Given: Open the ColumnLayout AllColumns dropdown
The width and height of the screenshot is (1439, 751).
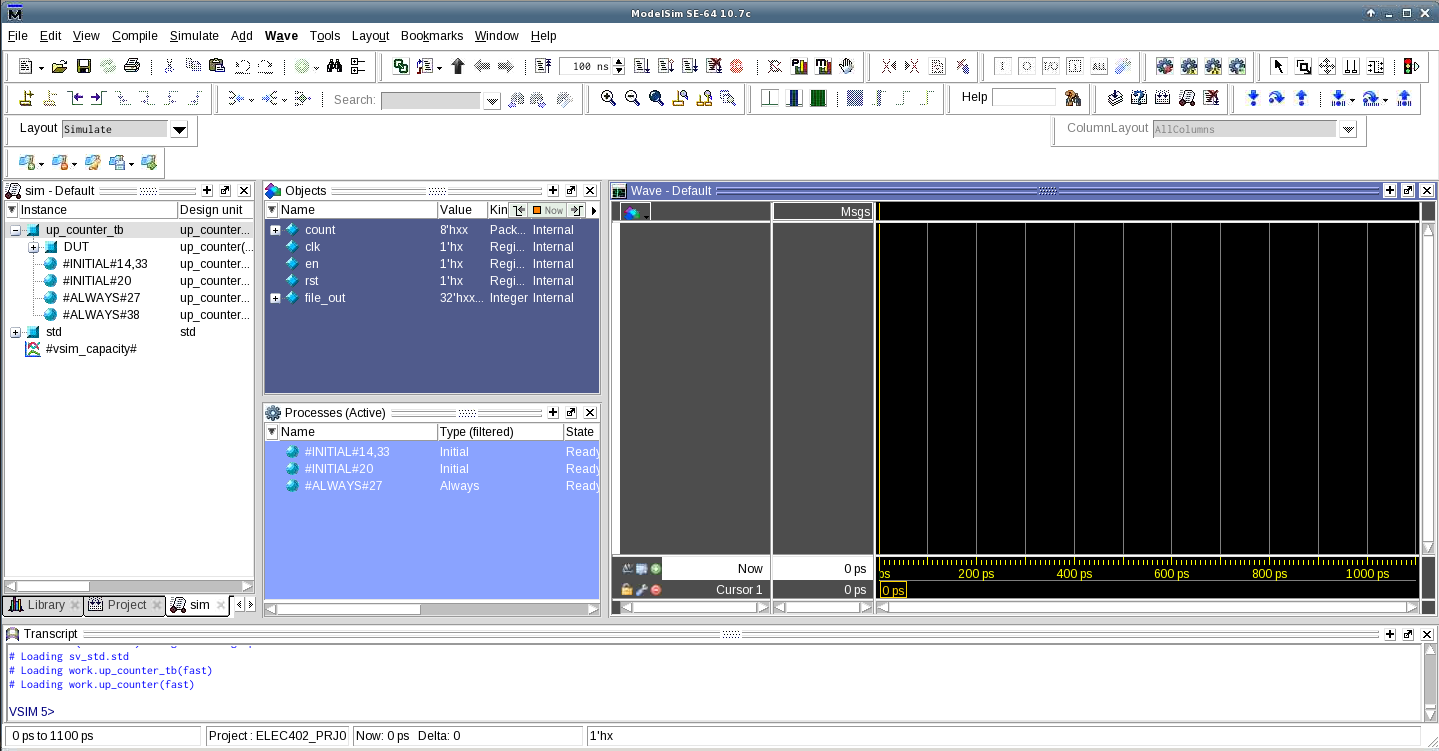Looking at the screenshot, I should point(1348,129).
